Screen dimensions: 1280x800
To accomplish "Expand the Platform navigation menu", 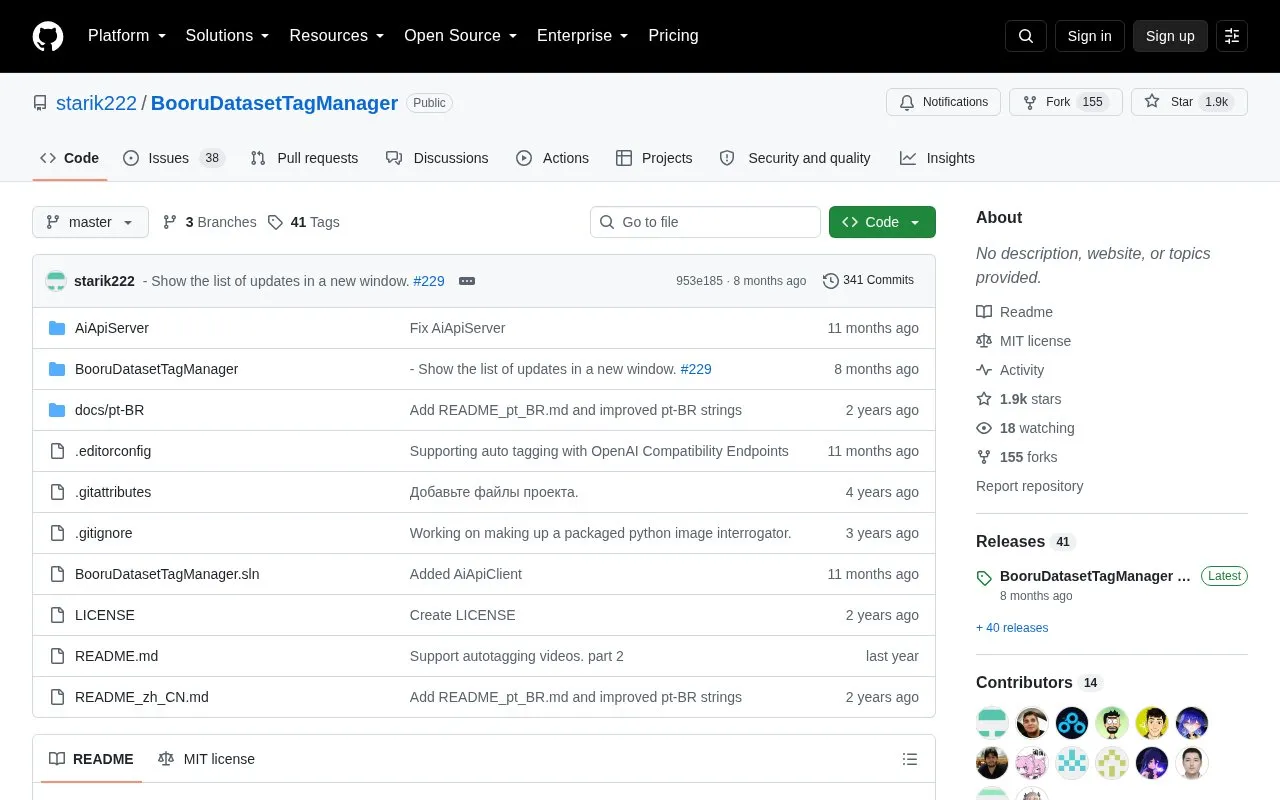I will (127, 36).
